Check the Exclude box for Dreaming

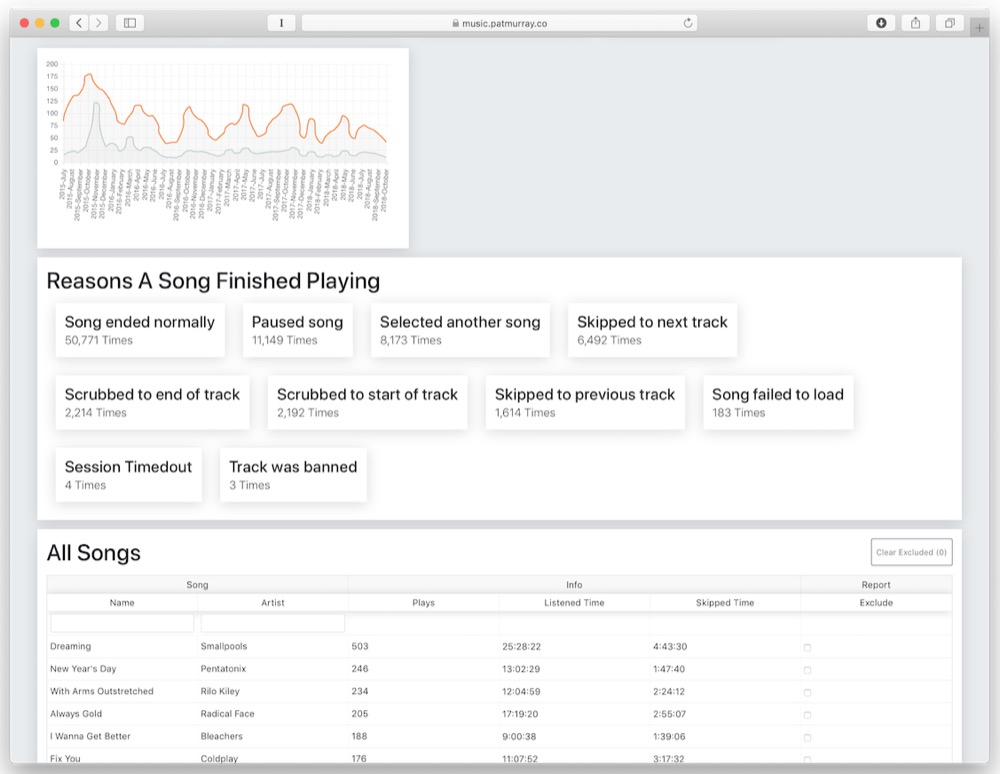(x=807, y=648)
